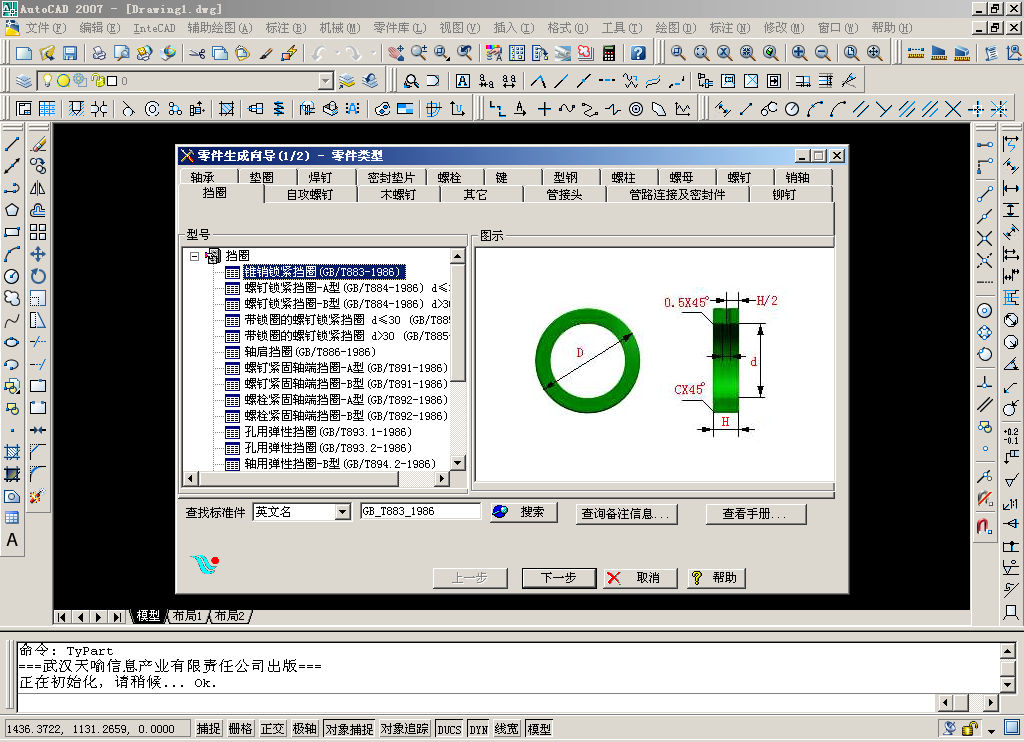The width and height of the screenshot is (1024, 742).
Task: Select the Array modify tool
Action: click(38, 232)
